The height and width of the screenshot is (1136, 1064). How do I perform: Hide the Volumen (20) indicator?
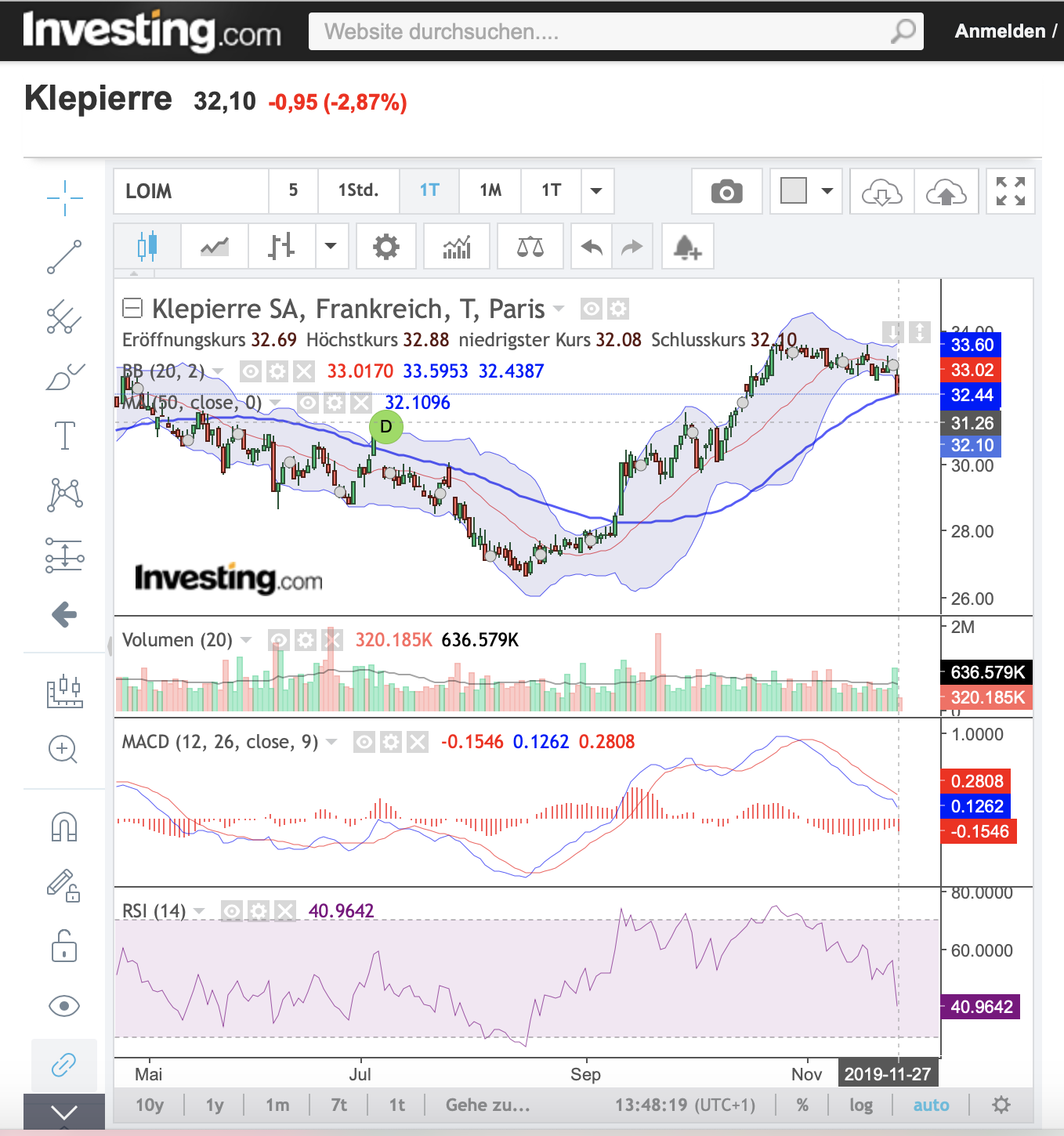(279, 640)
